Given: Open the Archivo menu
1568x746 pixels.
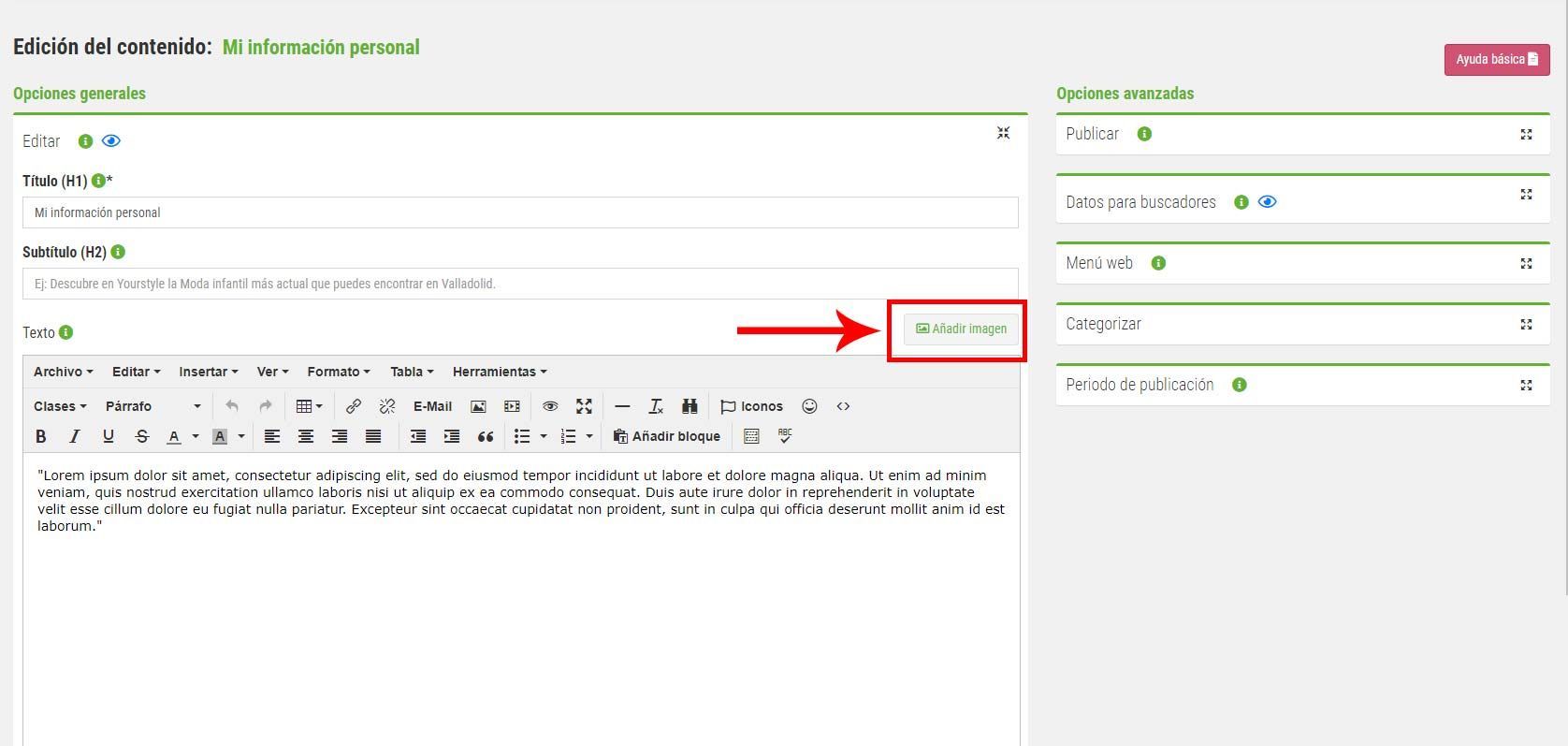Looking at the screenshot, I should tap(63, 372).
